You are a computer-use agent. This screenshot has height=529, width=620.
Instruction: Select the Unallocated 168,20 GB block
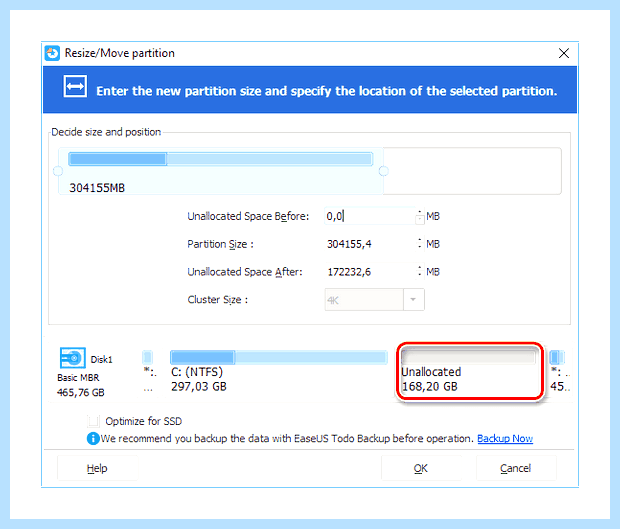[470, 371]
